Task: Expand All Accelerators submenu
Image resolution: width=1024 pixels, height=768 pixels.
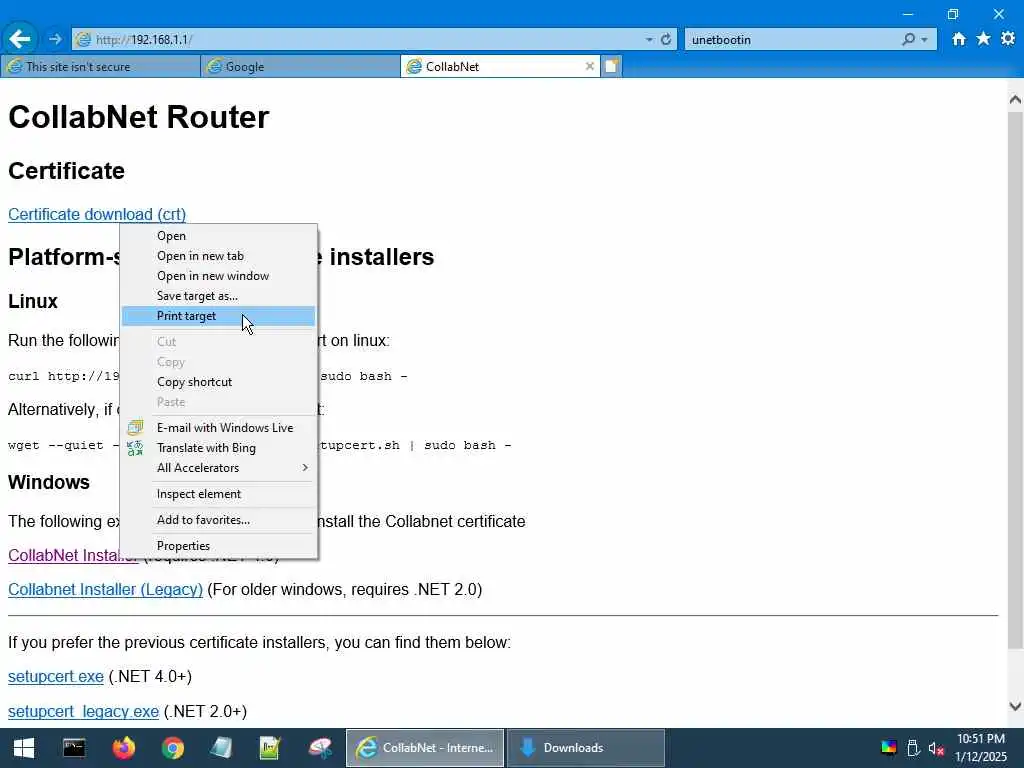Action: pyautogui.click(x=218, y=468)
